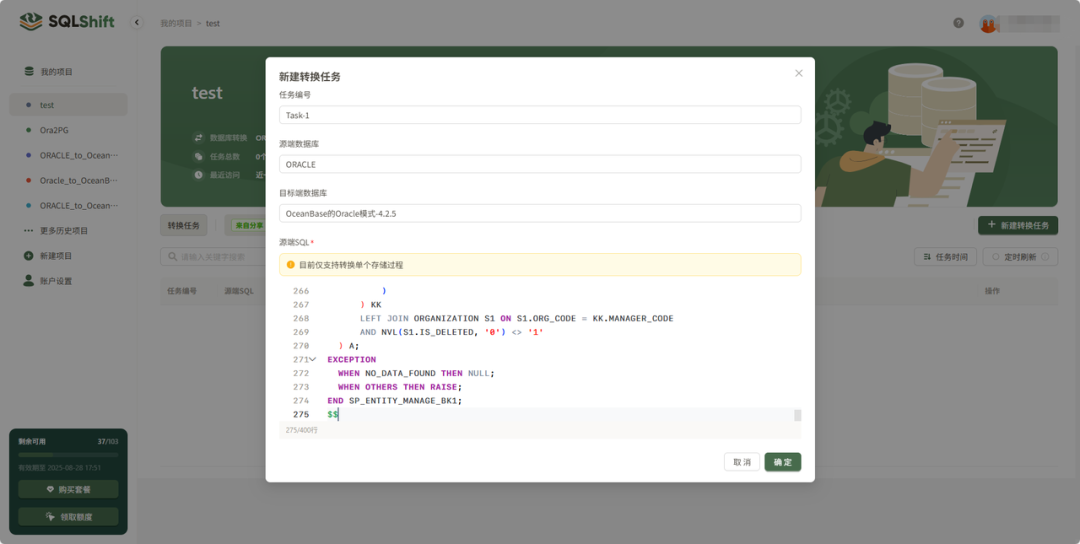Click the SQLShift logo
Screen dimensions: 1080x544
67,22
